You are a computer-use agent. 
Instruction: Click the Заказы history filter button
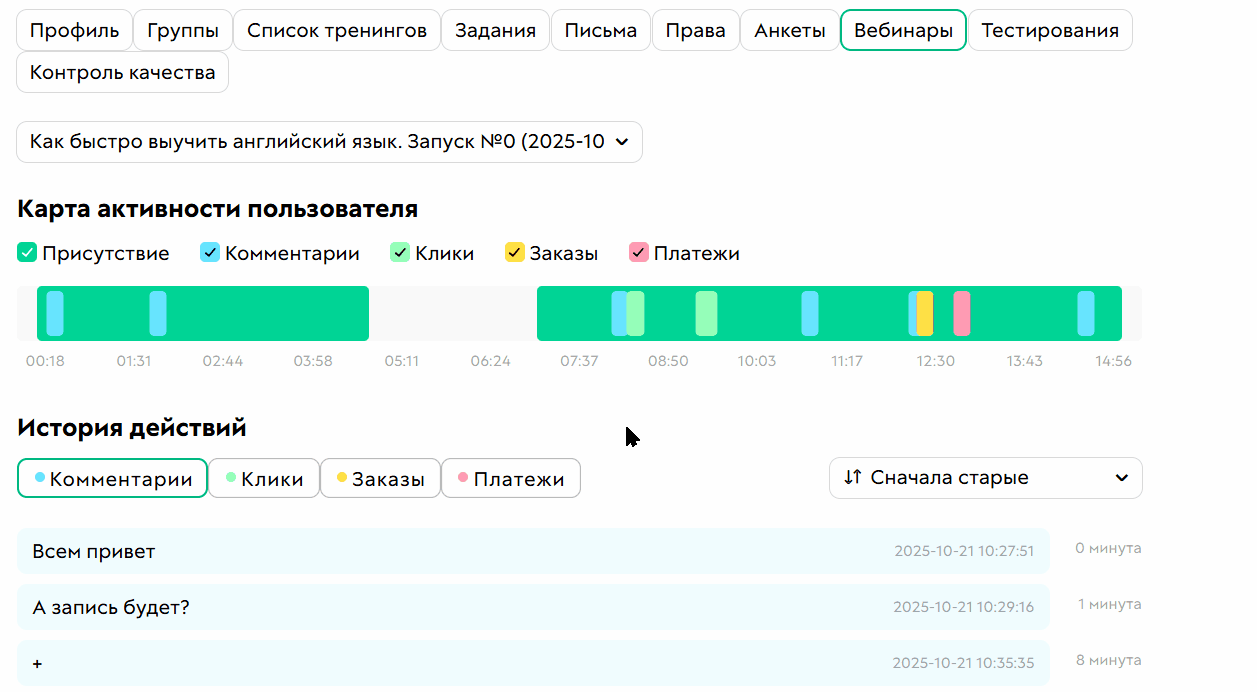(x=381, y=478)
